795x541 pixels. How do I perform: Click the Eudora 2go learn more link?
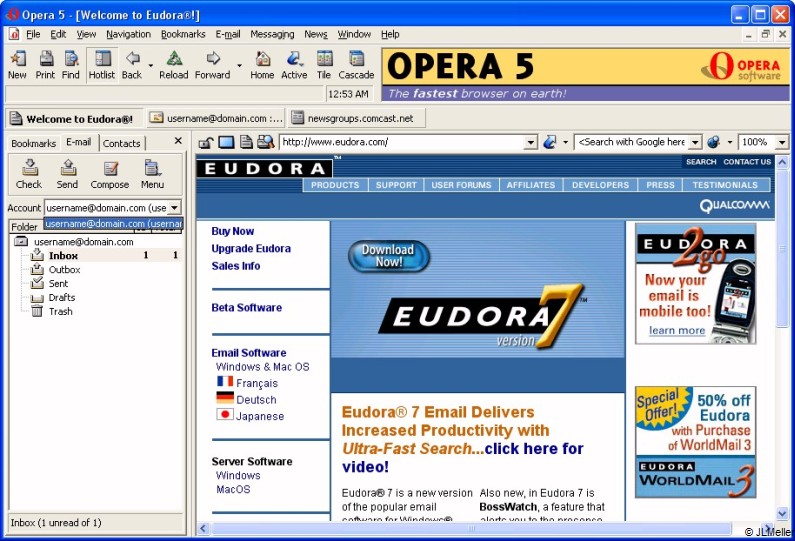(x=677, y=331)
